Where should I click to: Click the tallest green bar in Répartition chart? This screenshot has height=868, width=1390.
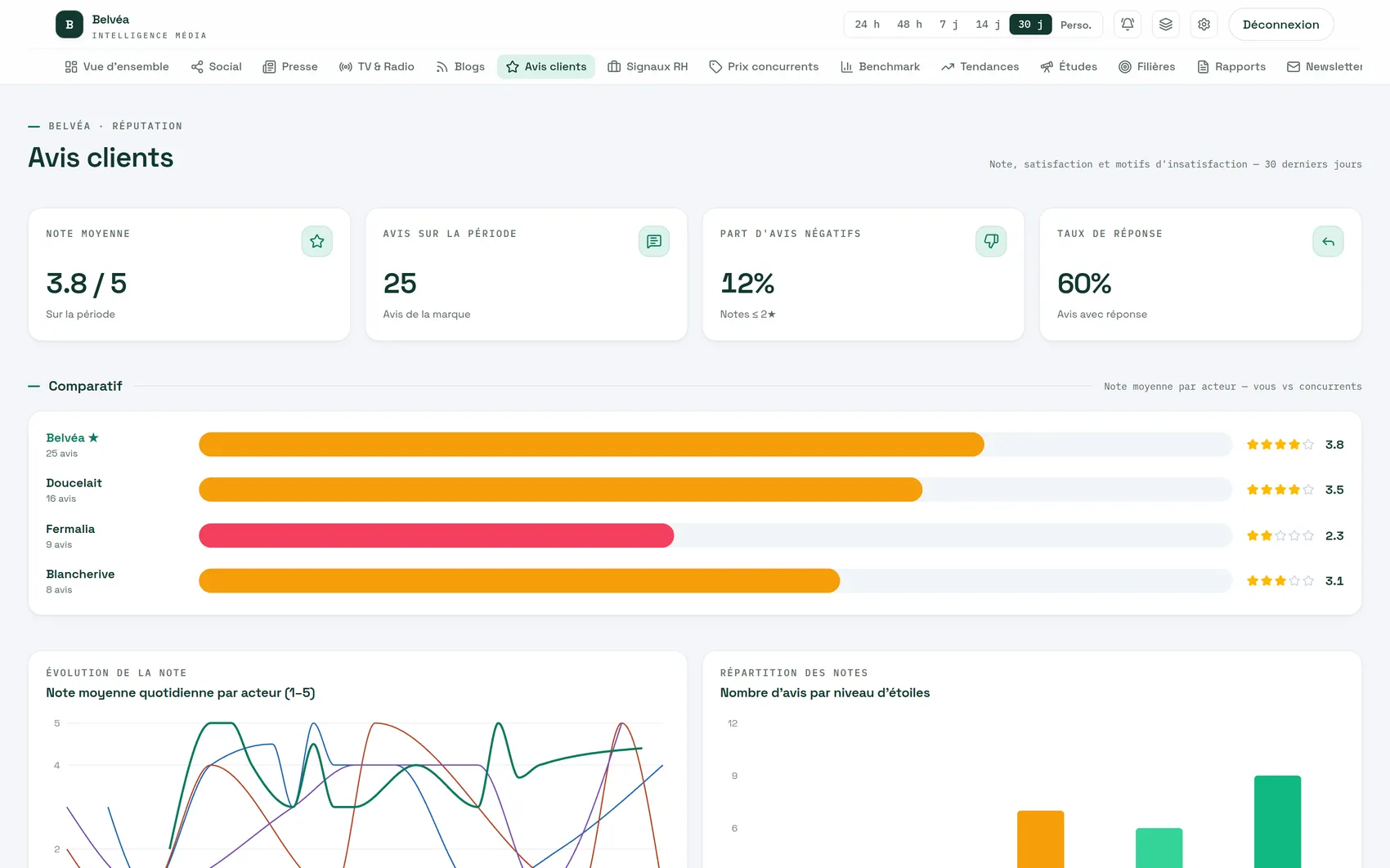tap(1277, 821)
